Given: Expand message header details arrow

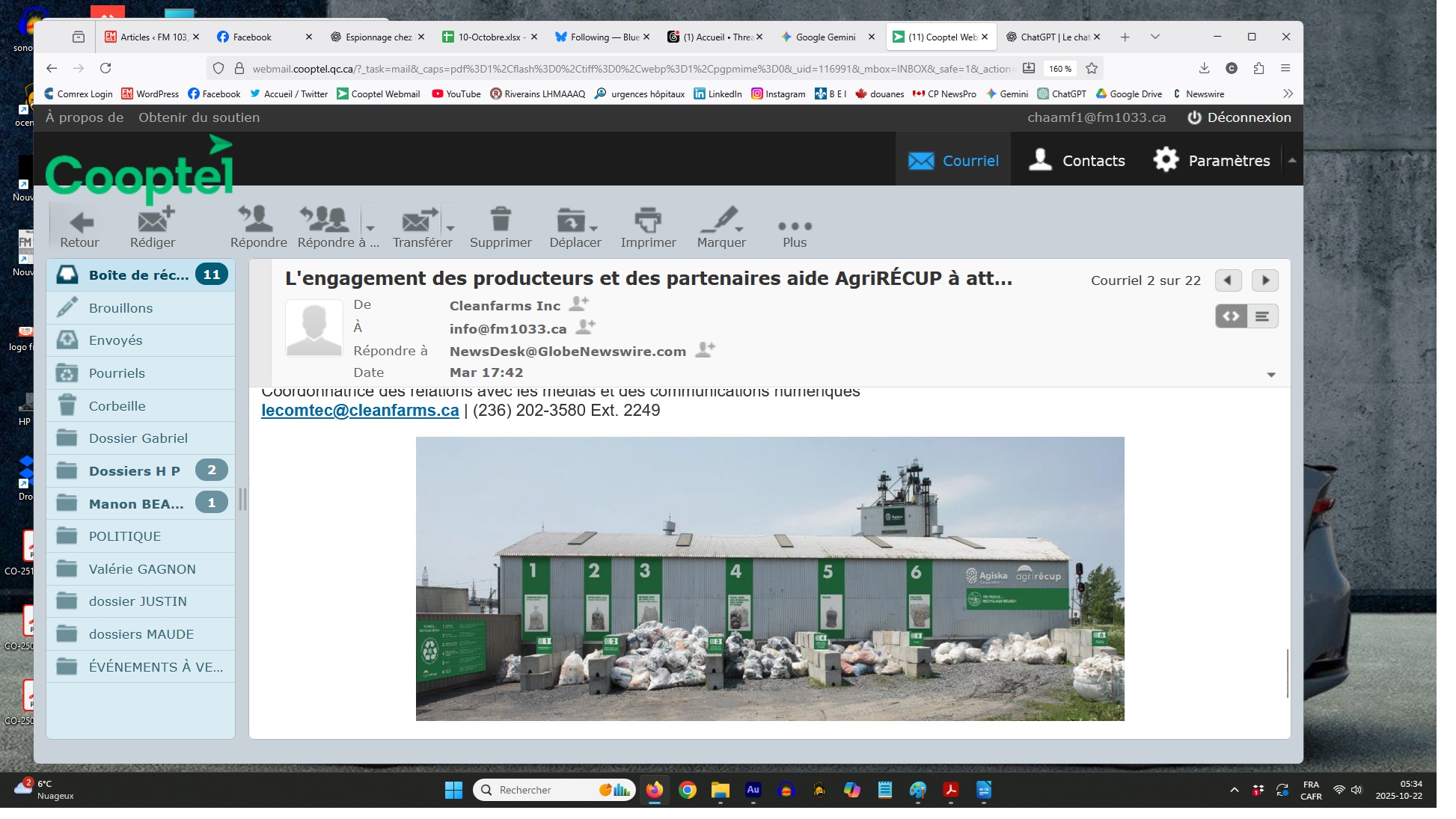Looking at the screenshot, I should [1270, 375].
